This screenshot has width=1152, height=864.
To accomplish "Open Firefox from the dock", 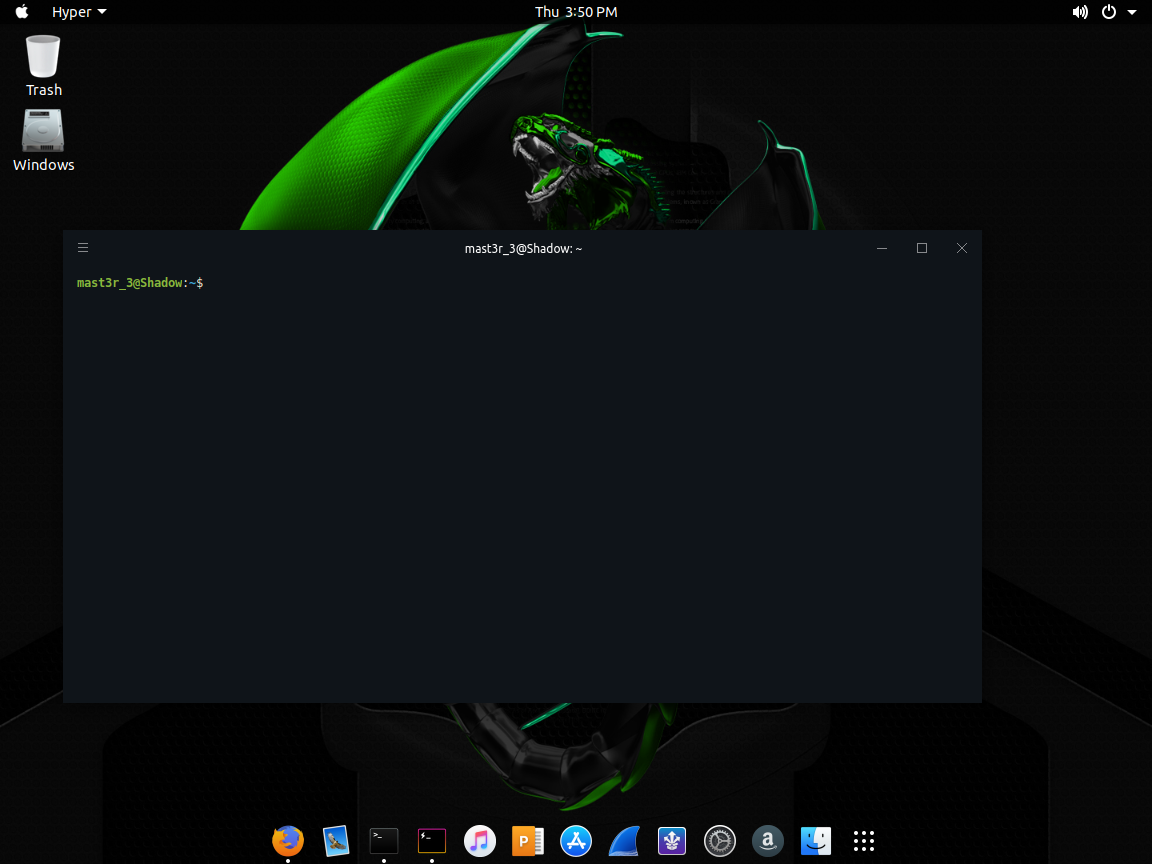I will click(x=288, y=840).
